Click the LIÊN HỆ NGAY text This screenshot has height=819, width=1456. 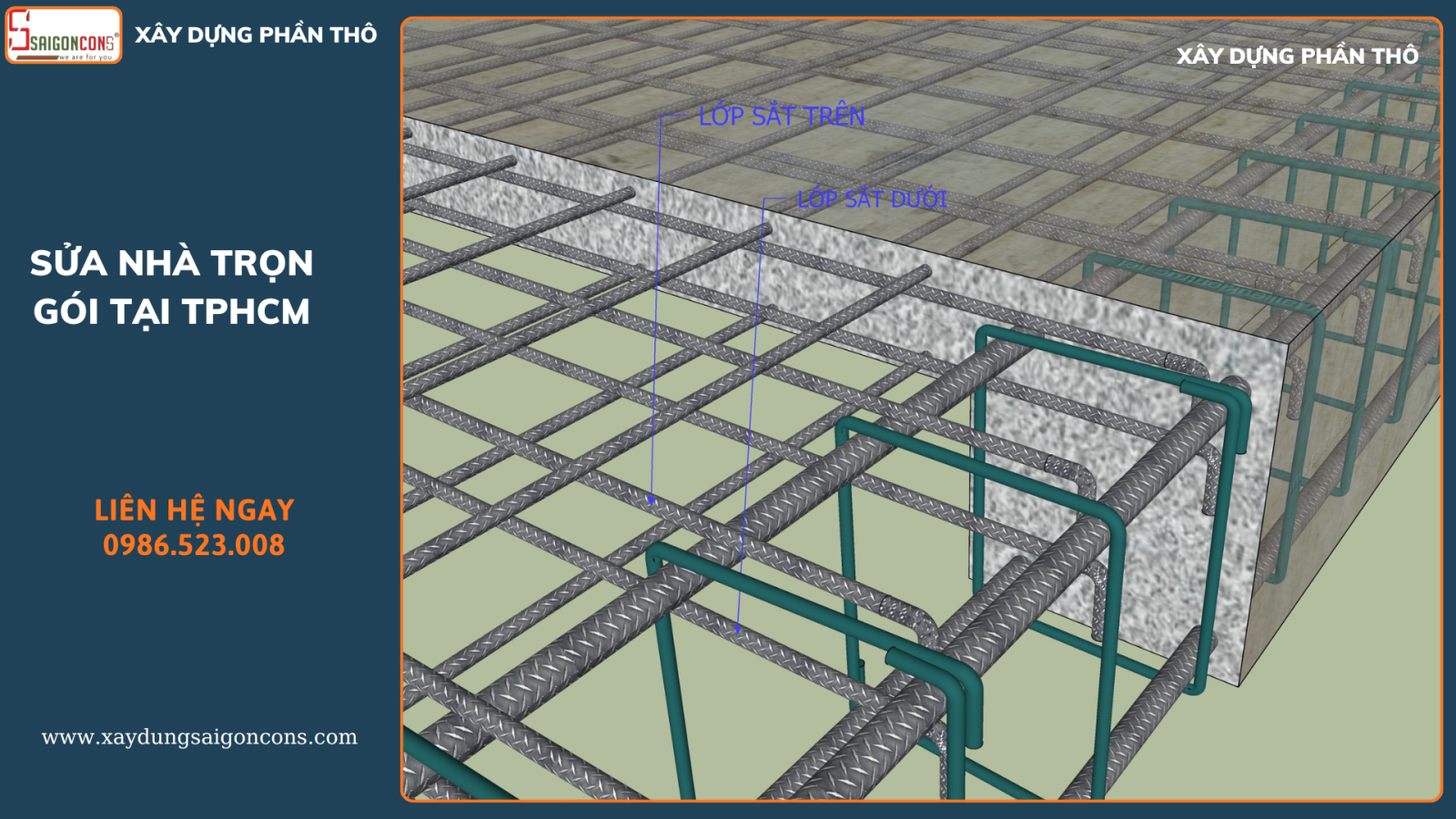coord(194,510)
